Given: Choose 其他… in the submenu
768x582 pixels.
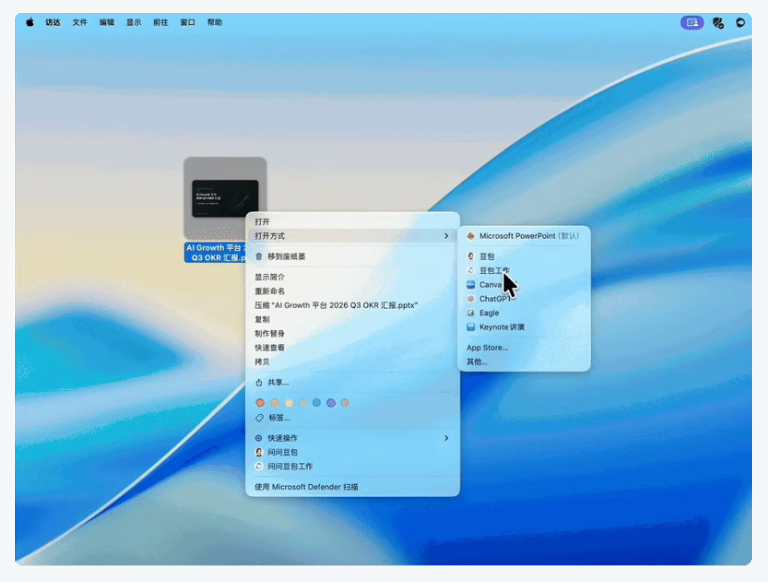Looking at the screenshot, I should click(524, 362).
